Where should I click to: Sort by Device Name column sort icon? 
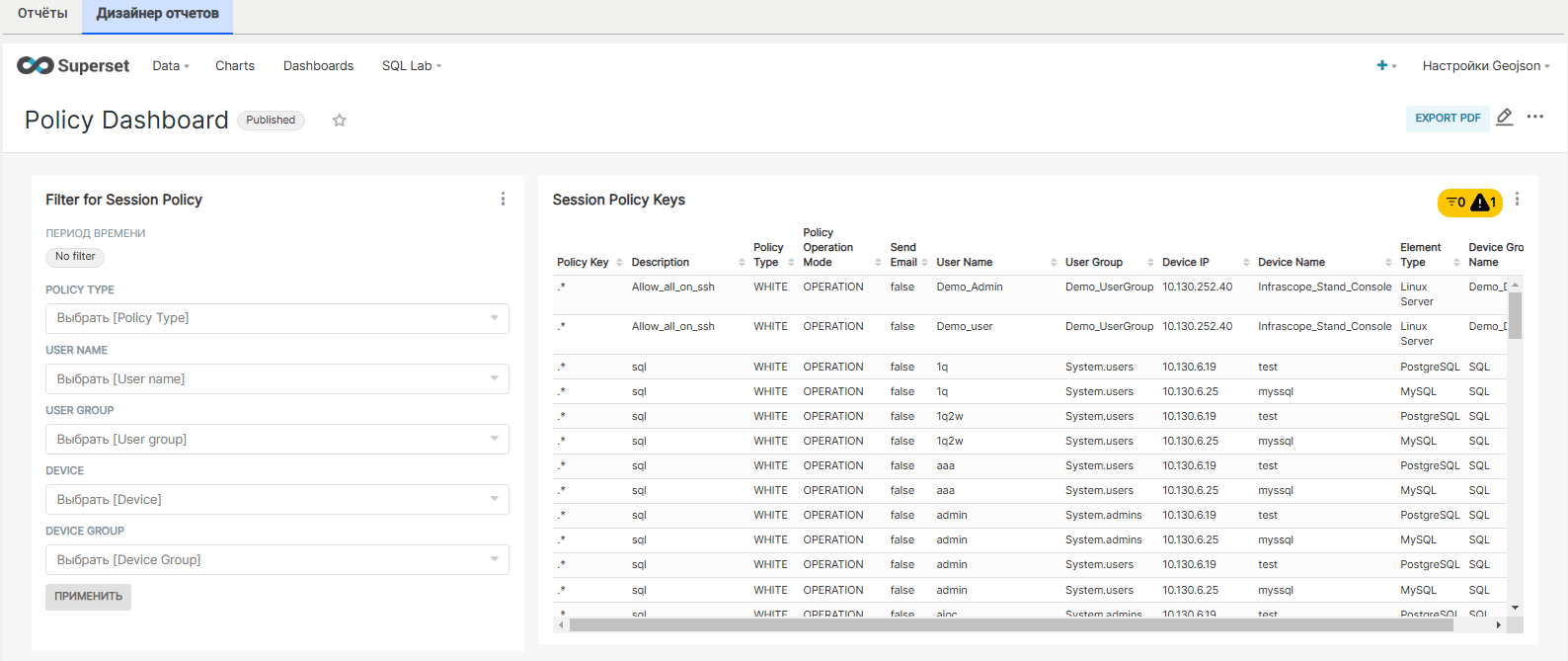tap(1388, 263)
